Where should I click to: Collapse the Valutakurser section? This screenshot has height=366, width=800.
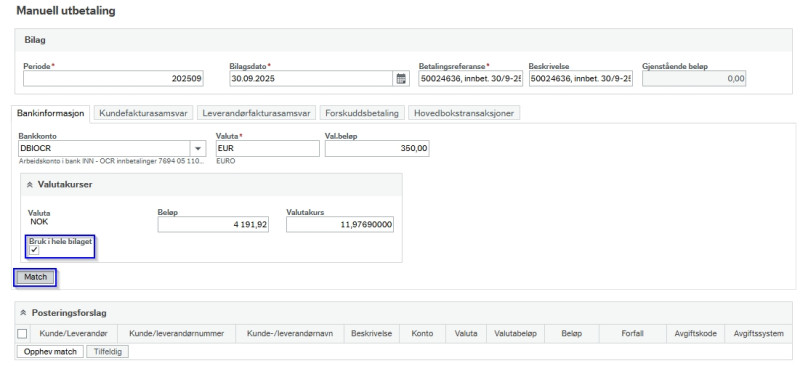pos(29,185)
